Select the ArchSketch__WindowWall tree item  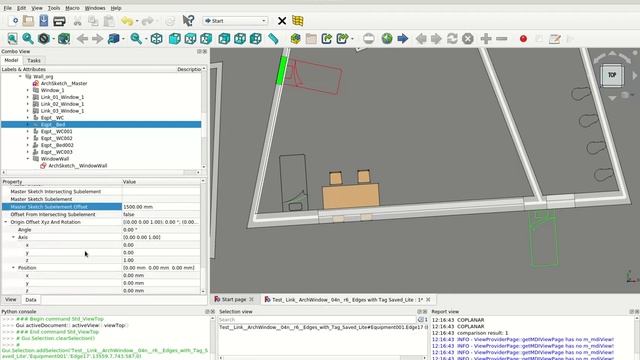click(78, 166)
